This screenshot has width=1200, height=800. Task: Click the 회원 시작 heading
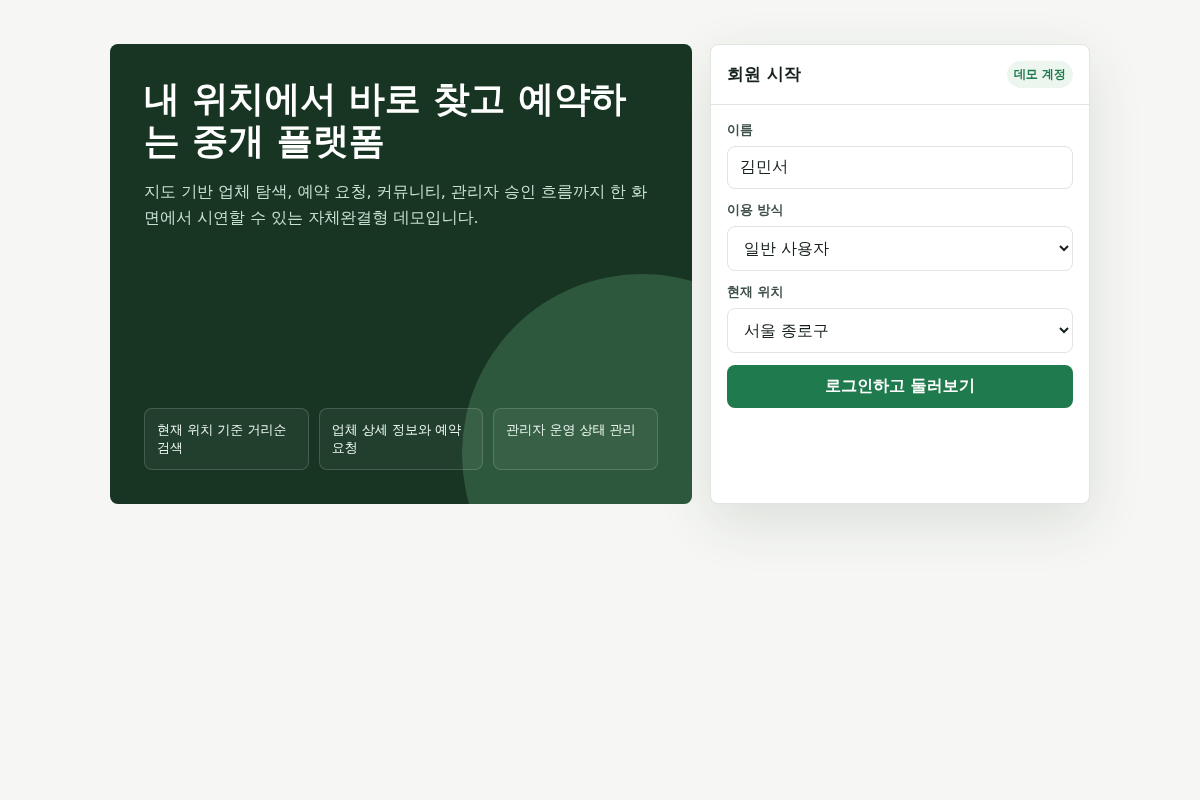pos(764,74)
